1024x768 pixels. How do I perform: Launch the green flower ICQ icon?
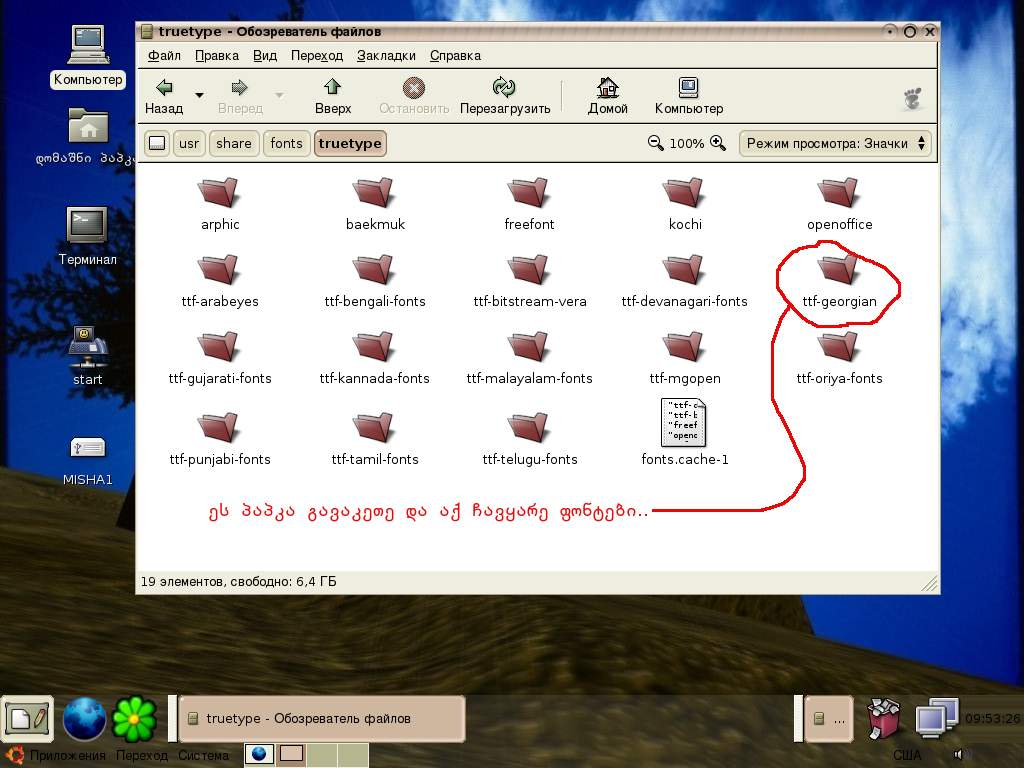[x=134, y=719]
